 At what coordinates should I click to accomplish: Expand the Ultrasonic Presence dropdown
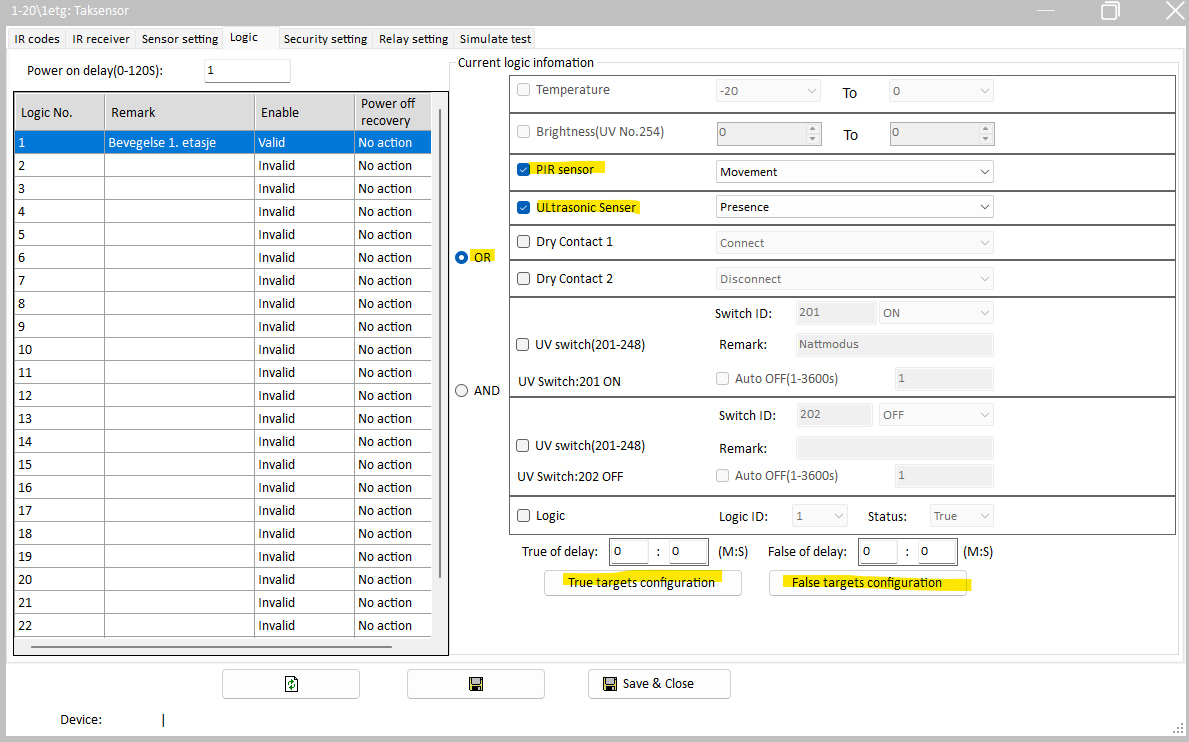click(854, 207)
